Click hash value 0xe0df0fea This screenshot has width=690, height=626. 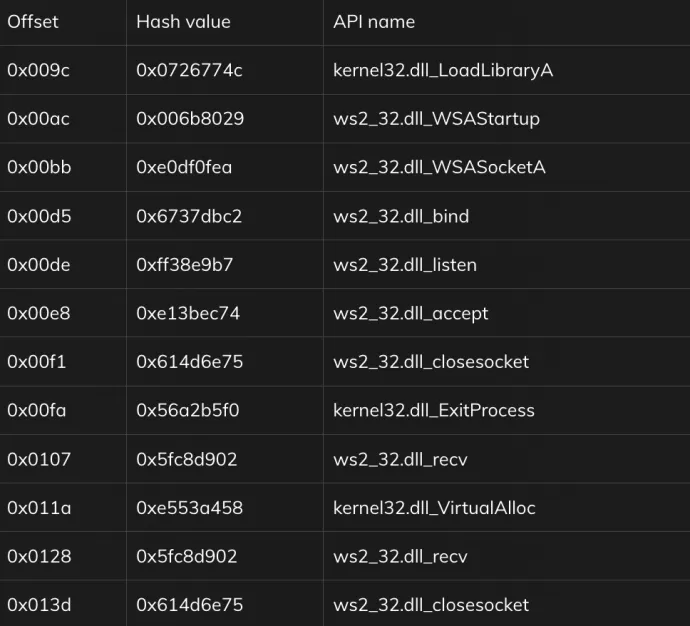coord(184,167)
